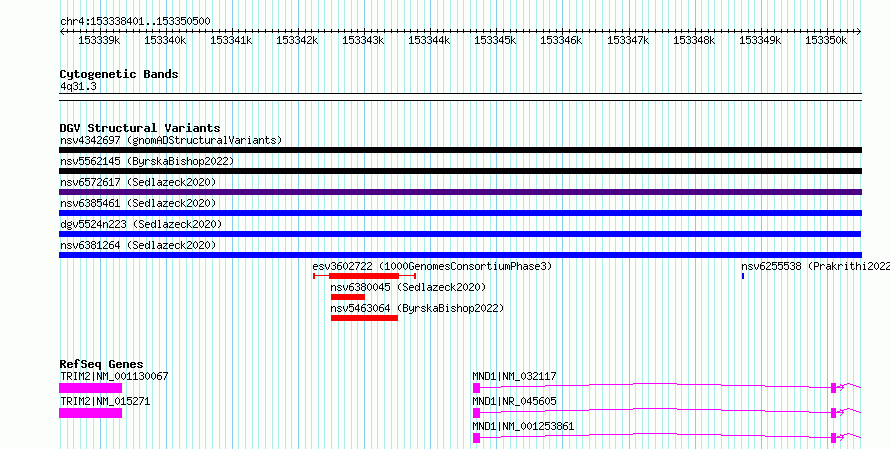Click the first exon of MND1|NM_032117

coord(476,388)
